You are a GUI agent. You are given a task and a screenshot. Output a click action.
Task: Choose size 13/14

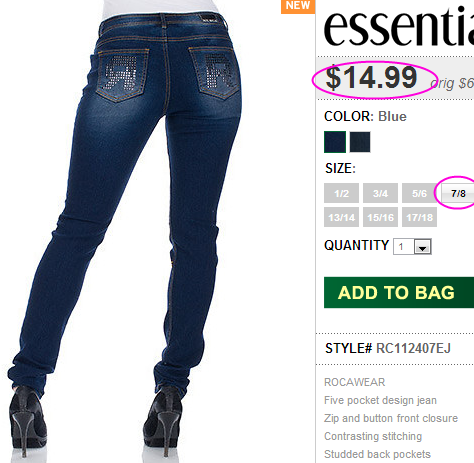point(341,217)
